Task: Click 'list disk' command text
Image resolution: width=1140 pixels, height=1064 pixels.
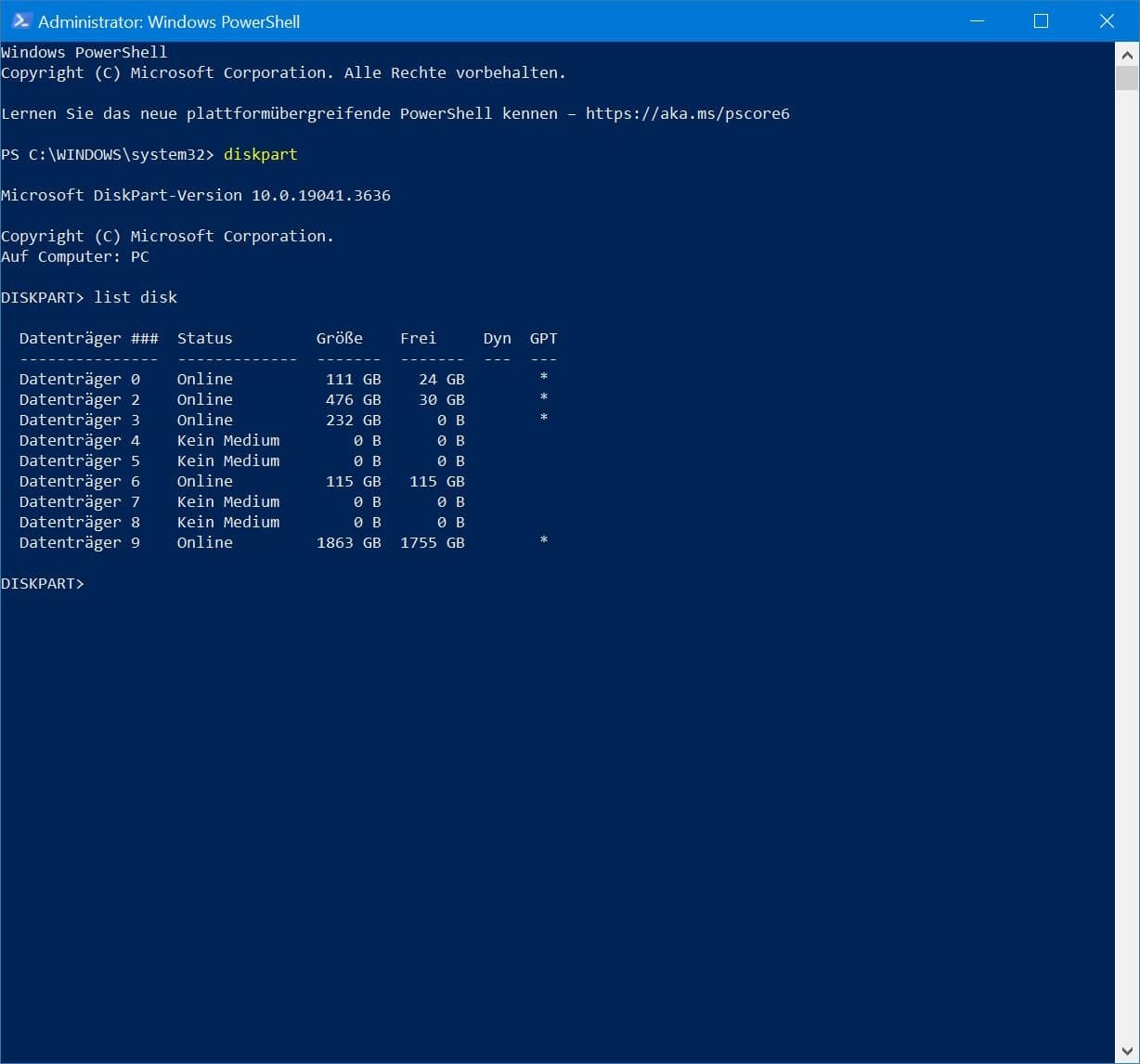Action: point(136,297)
